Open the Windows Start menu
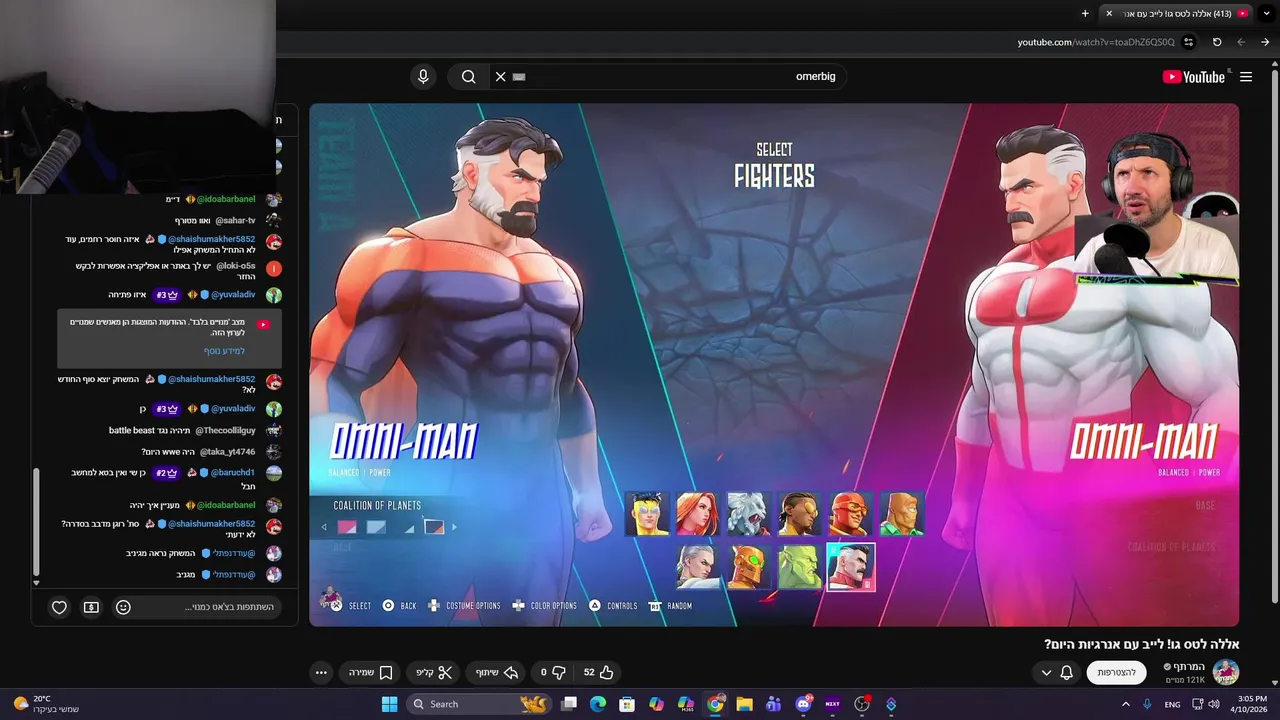1280x720 pixels. coord(390,704)
